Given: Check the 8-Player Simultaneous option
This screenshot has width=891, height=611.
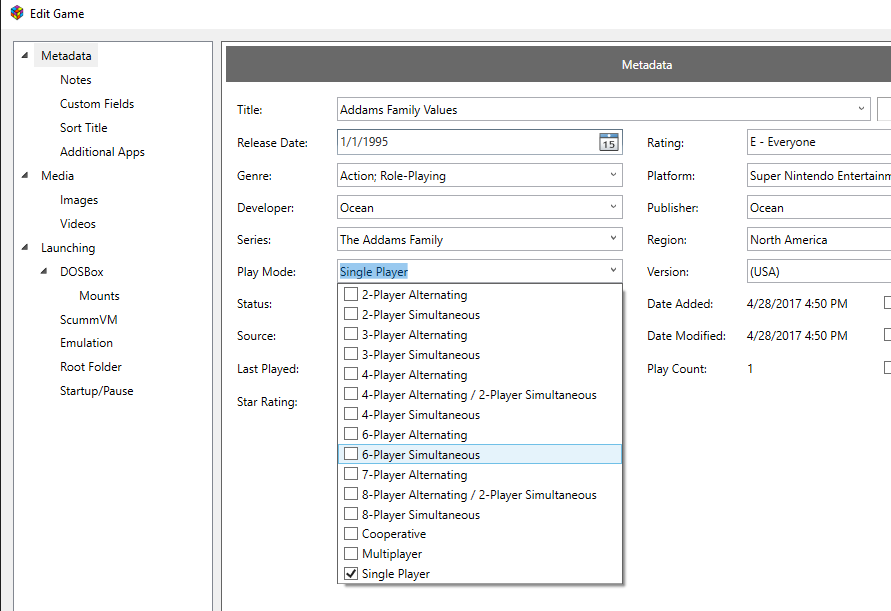Looking at the screenshot, I should [351, 514].
